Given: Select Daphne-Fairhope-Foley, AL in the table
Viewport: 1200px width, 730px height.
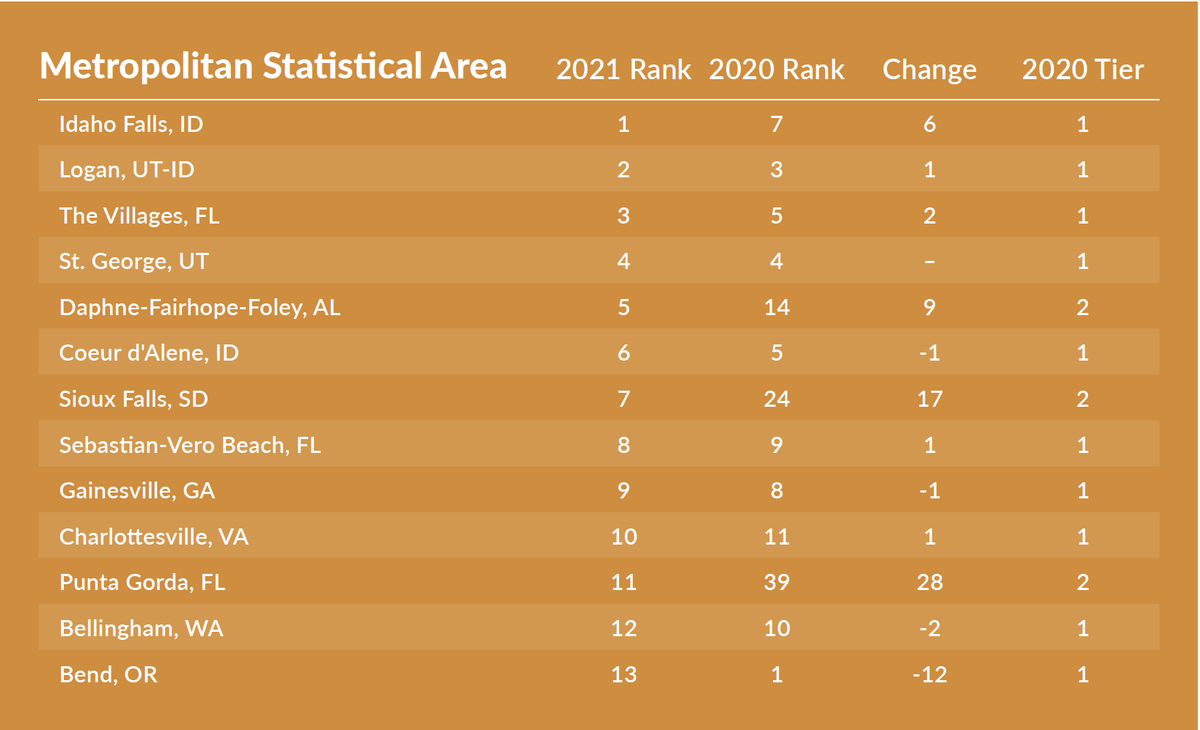Looking at the screenshot, I should (199, 308).
